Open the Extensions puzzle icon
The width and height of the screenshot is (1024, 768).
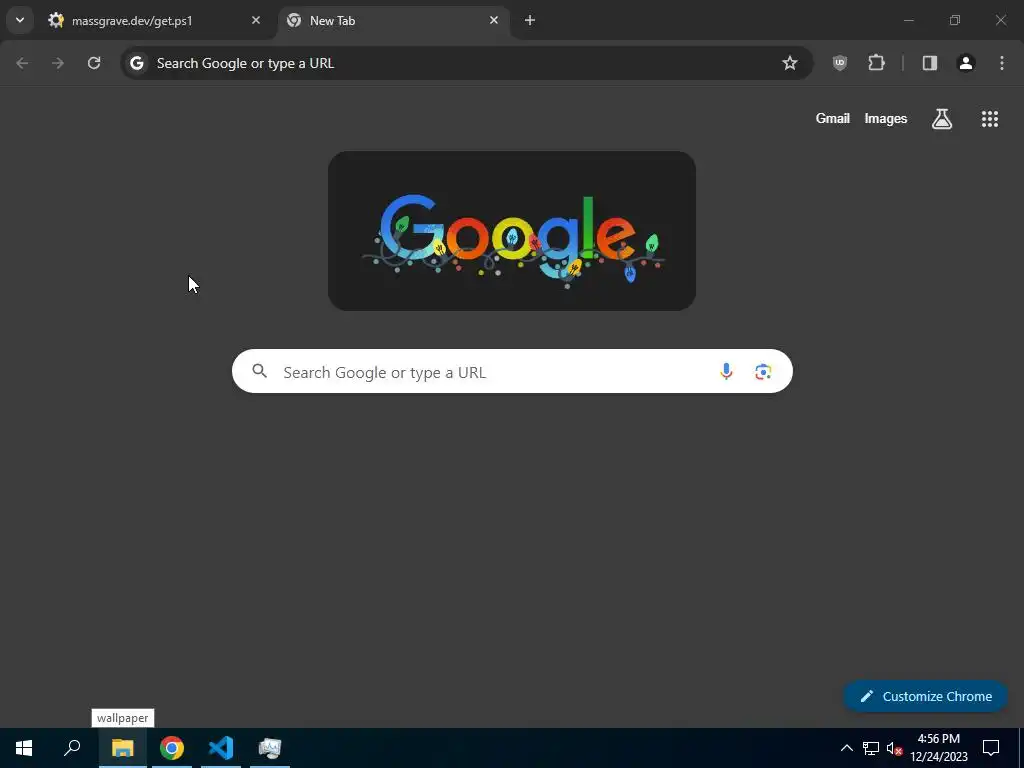click(x=876, y=63)
